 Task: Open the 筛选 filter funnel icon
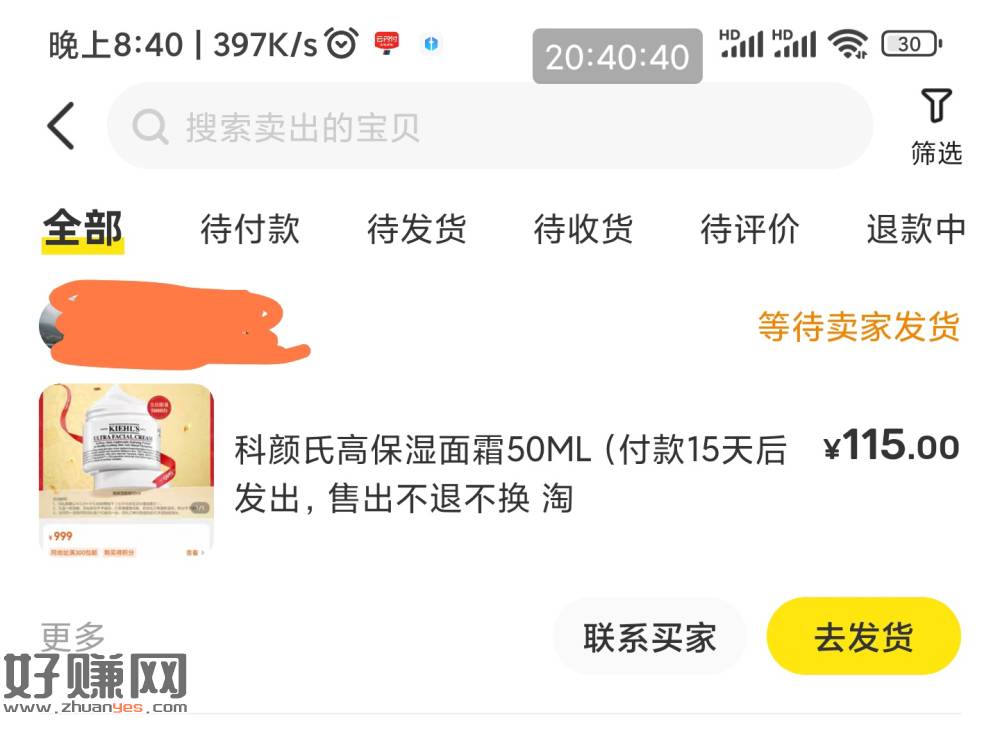click(936, 106)
